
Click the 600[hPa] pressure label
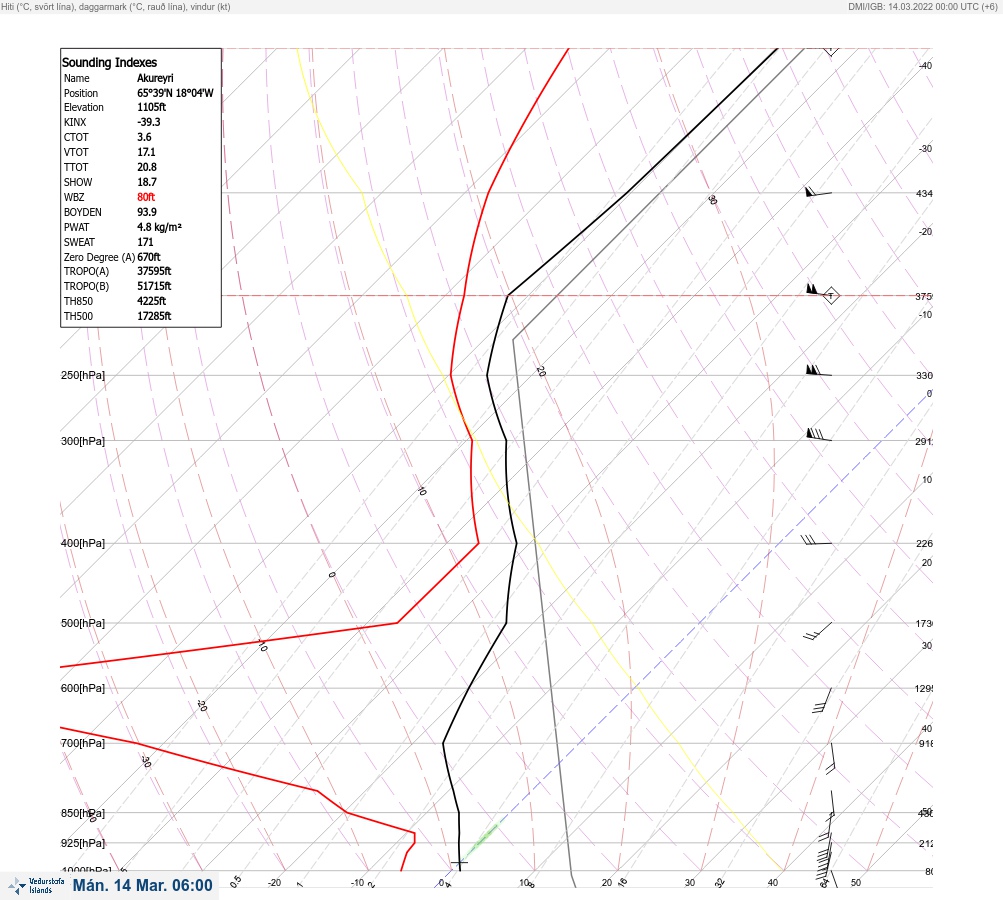coord(83,688)
